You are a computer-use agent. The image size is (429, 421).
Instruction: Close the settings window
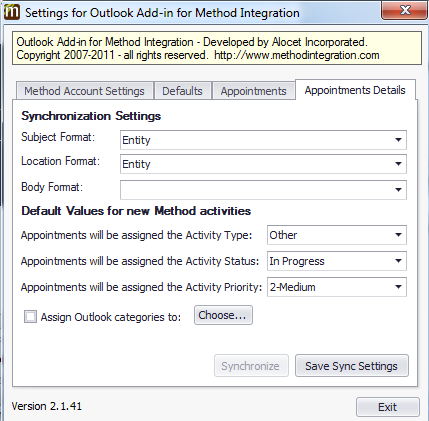(404, 10)
